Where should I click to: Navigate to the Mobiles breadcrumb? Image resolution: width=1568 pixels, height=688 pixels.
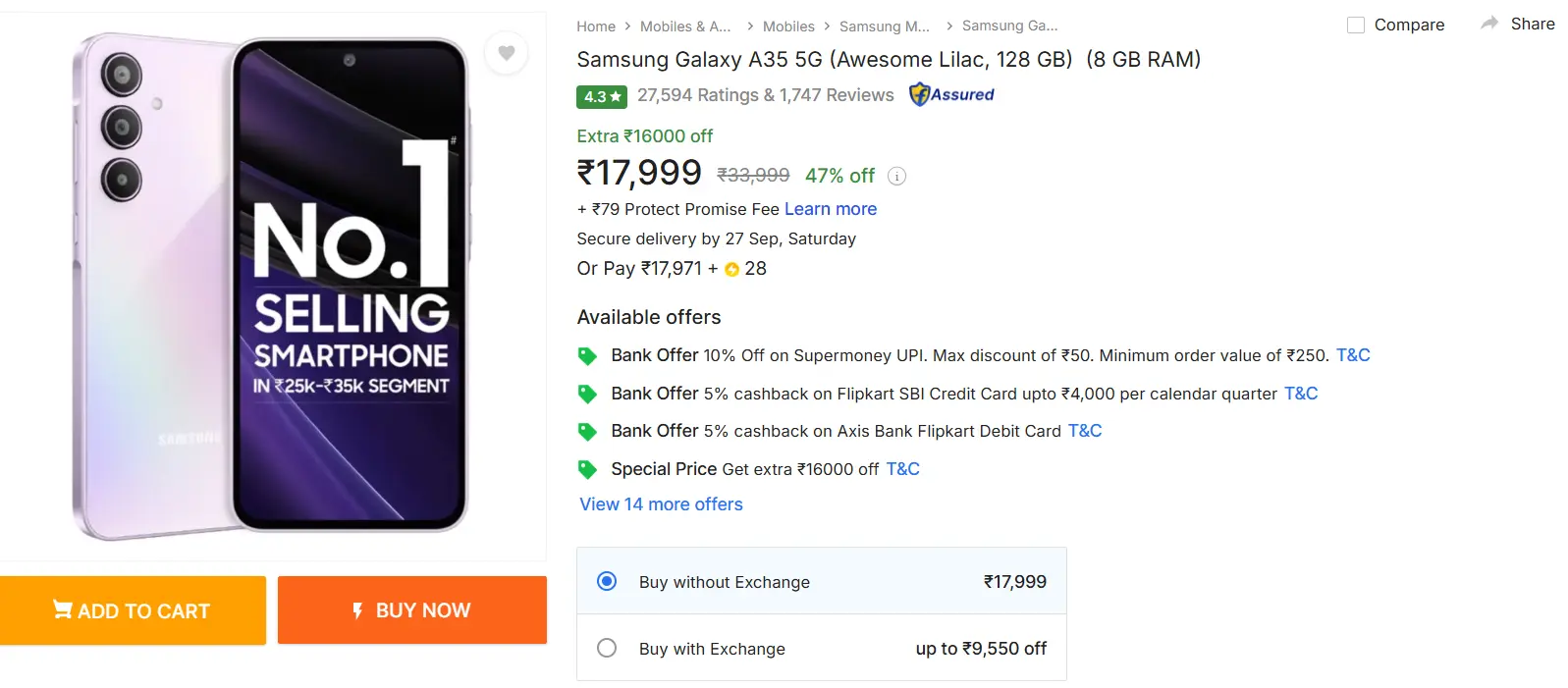pos(788,26)
